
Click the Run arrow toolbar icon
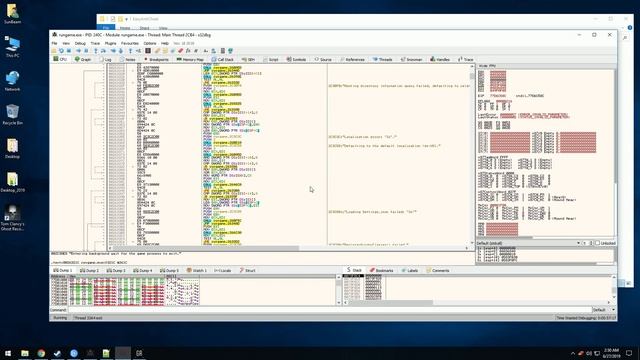(x=78, y=51)
